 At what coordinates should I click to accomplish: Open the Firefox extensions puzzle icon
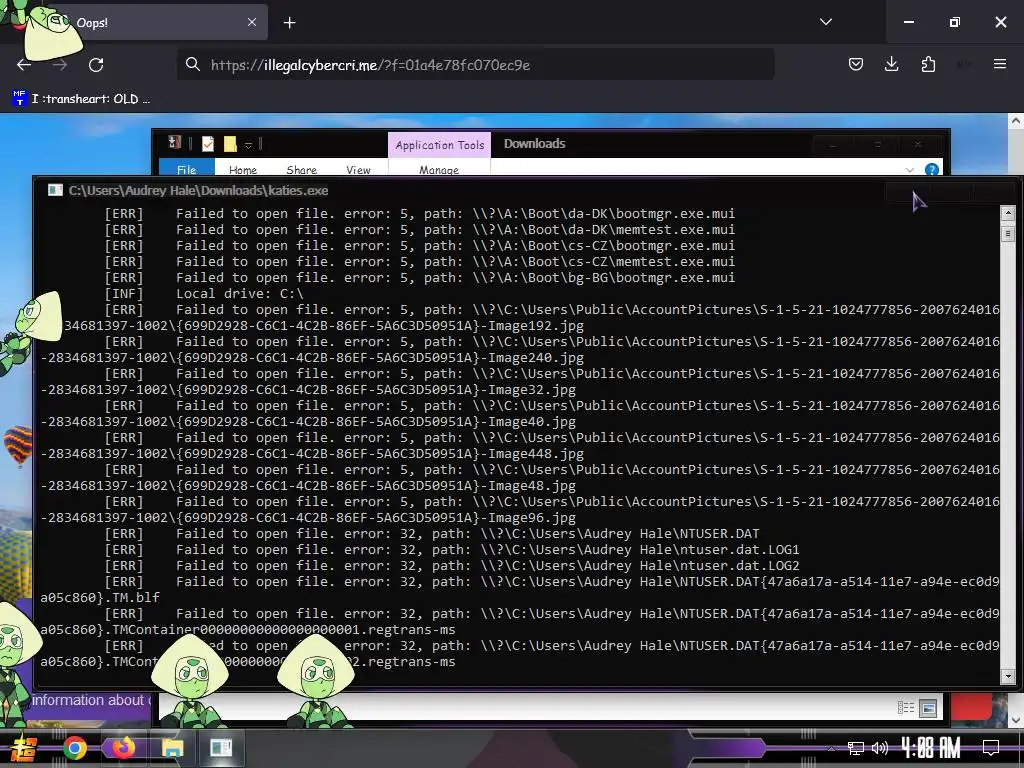928,64
